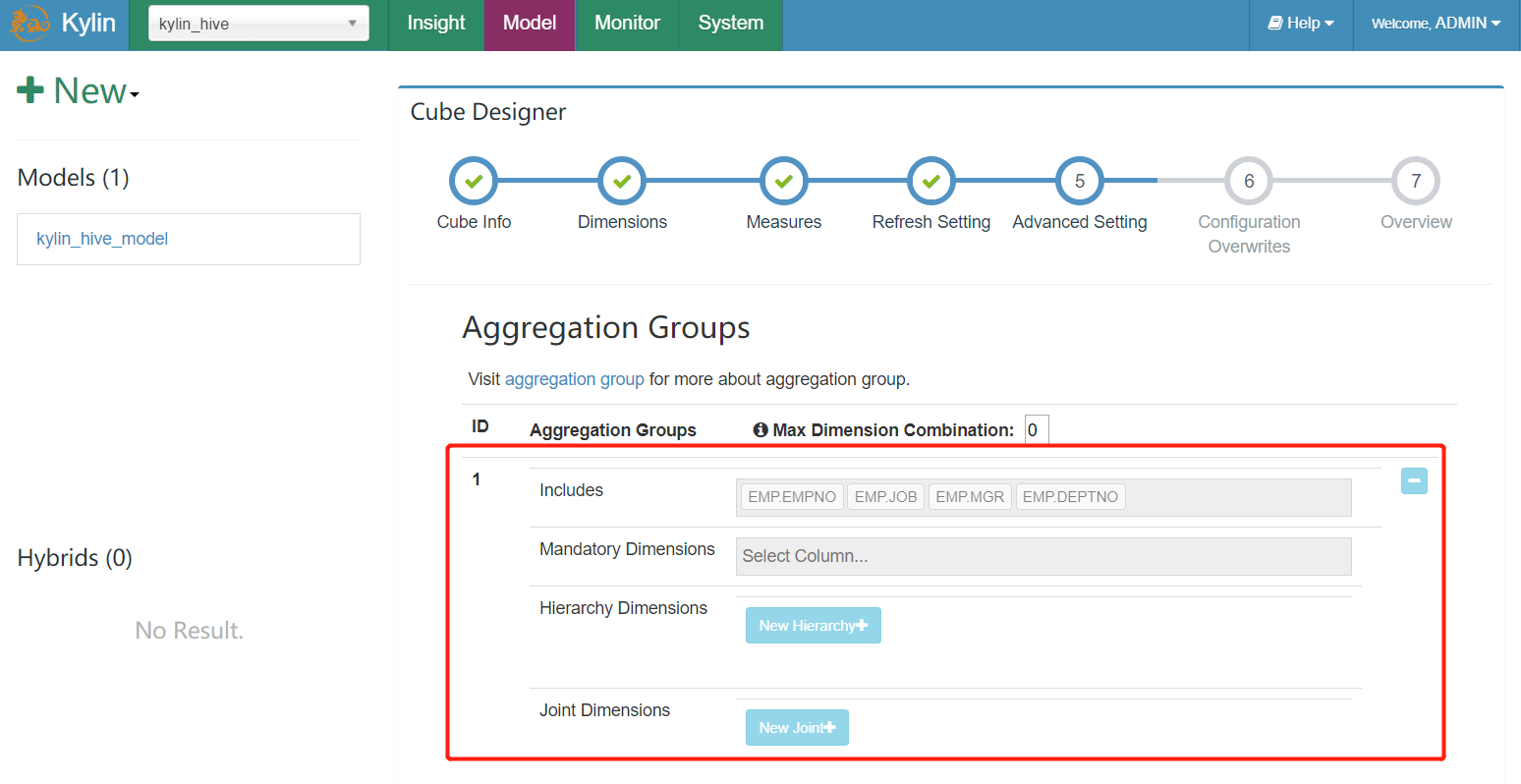
Task: Open the Monitor tab
Action: (x=627, y=24)
